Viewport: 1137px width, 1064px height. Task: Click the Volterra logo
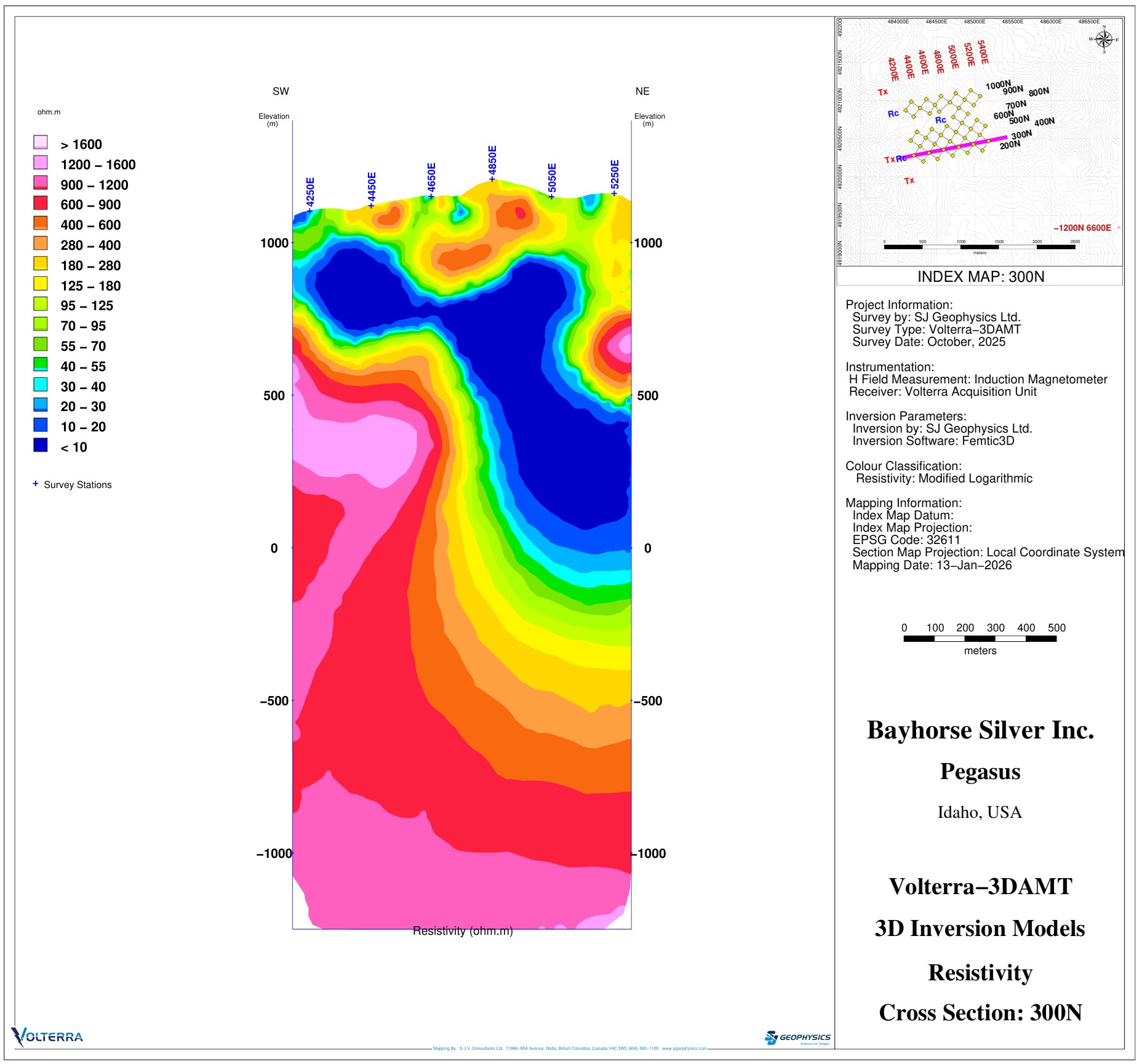coord(47,1036)
